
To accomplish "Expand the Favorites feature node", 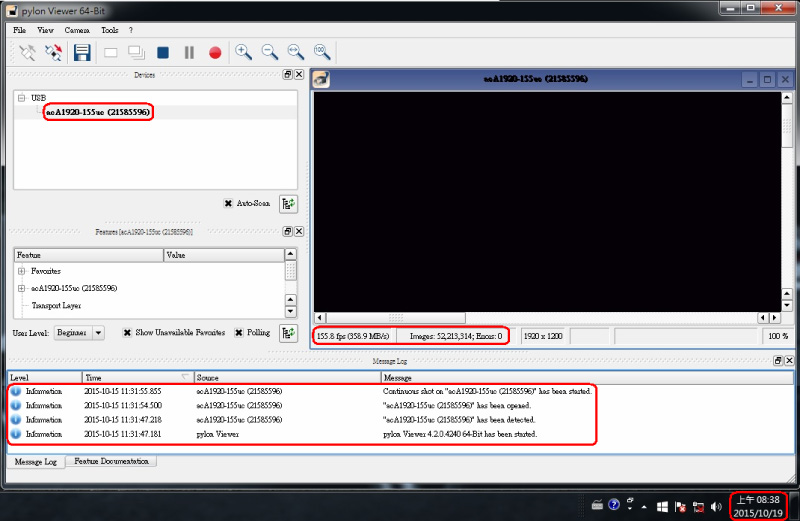I will tap(21, 271).
